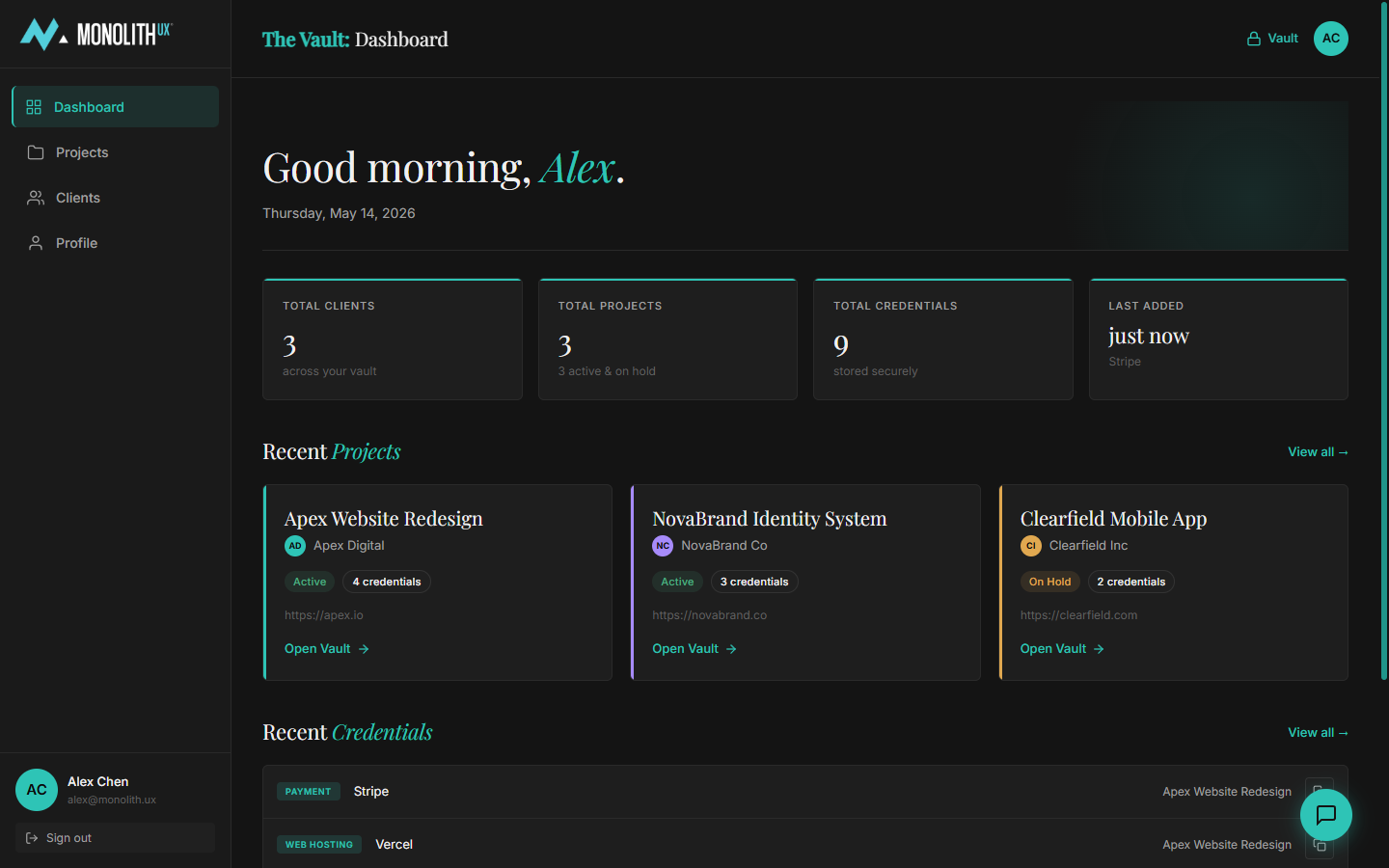Click the sidebar AC avatar of Alex Chen

coord(37,790)
